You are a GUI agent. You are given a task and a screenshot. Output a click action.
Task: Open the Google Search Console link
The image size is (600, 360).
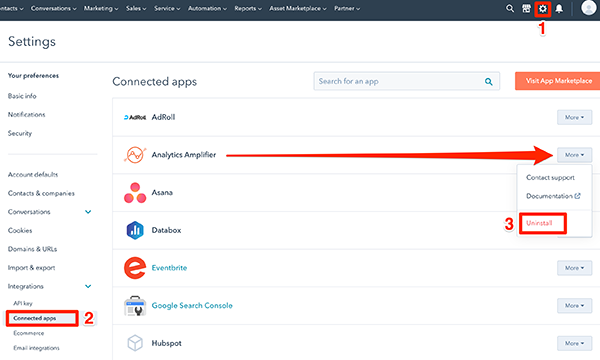click(192, 306)
